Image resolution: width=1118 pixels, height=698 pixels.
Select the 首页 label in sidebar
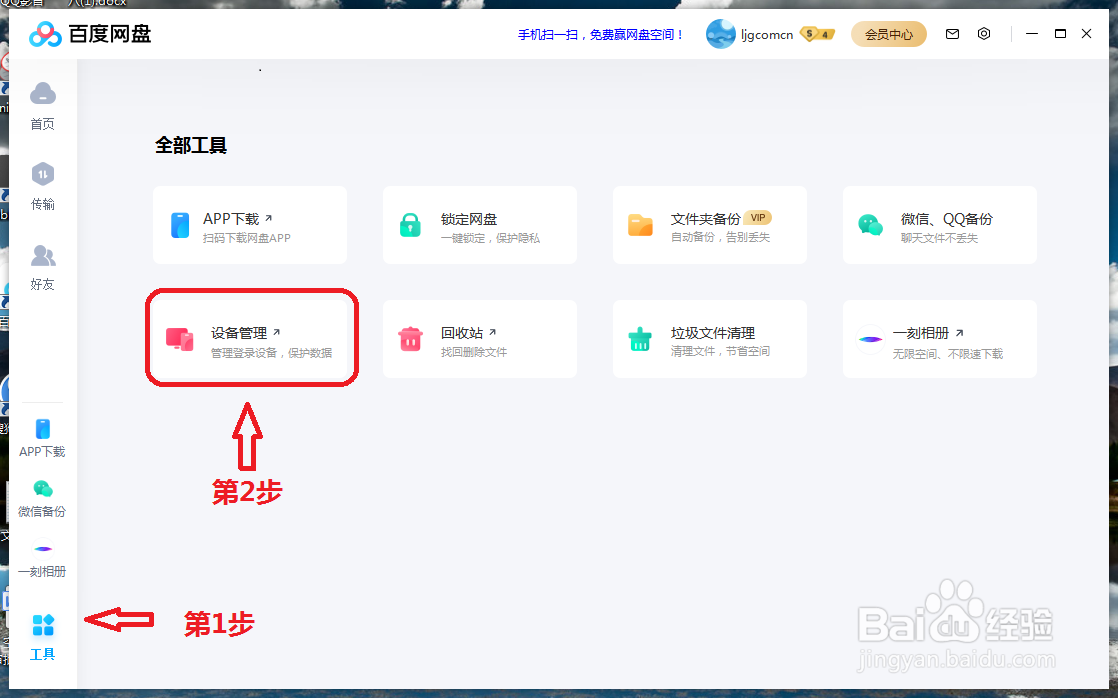click(43, 124)
